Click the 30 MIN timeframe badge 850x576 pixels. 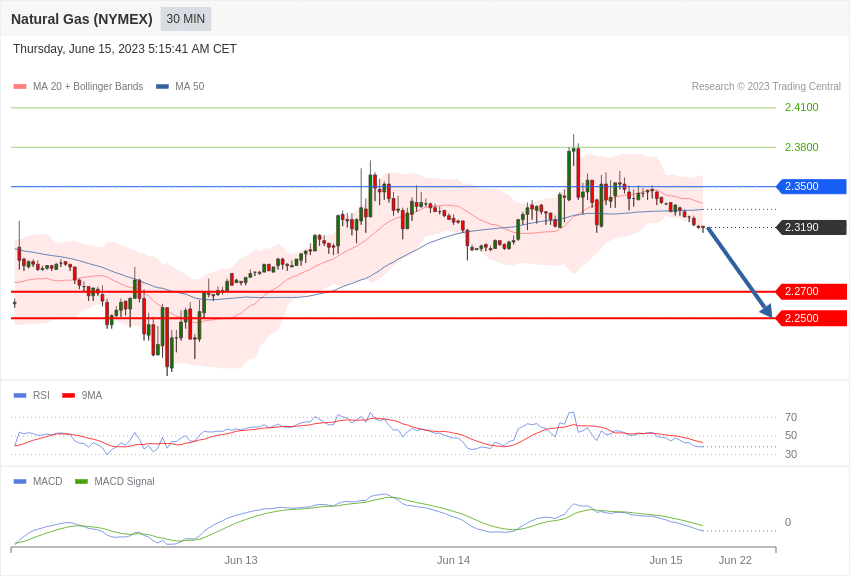(x=185, y=19)
